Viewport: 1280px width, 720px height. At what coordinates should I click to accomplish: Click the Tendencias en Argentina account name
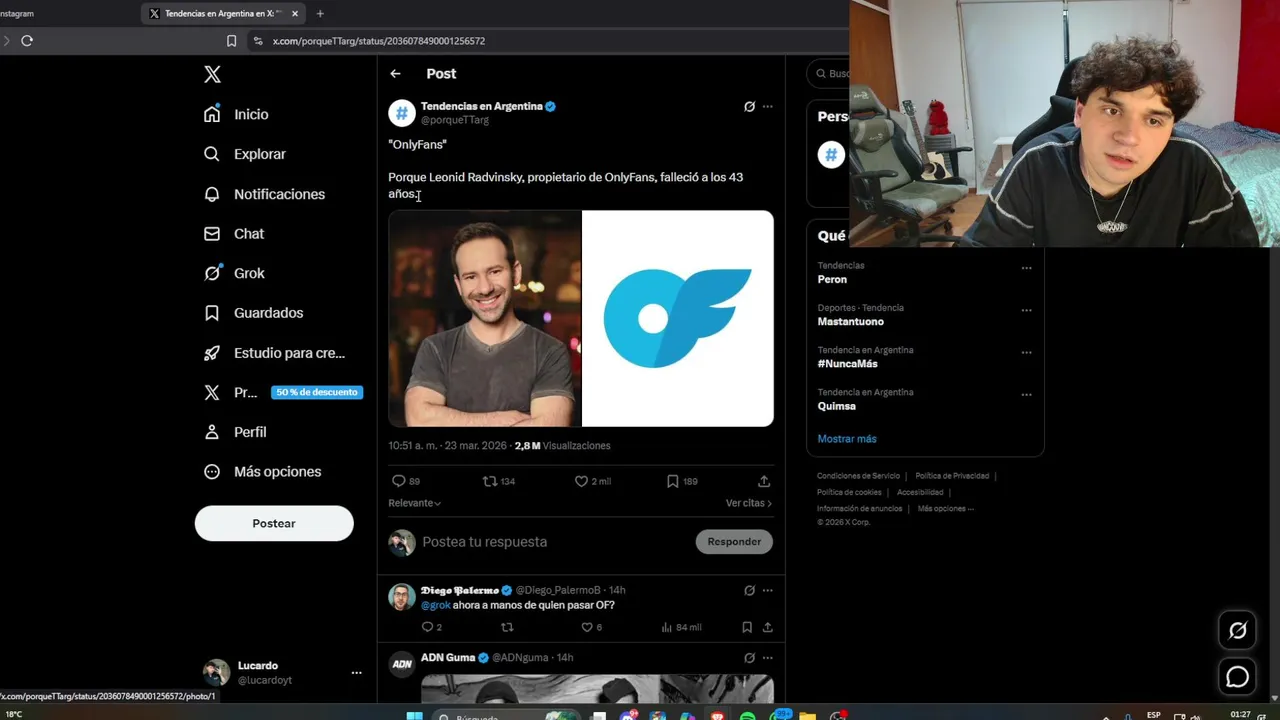coord(481,106)
